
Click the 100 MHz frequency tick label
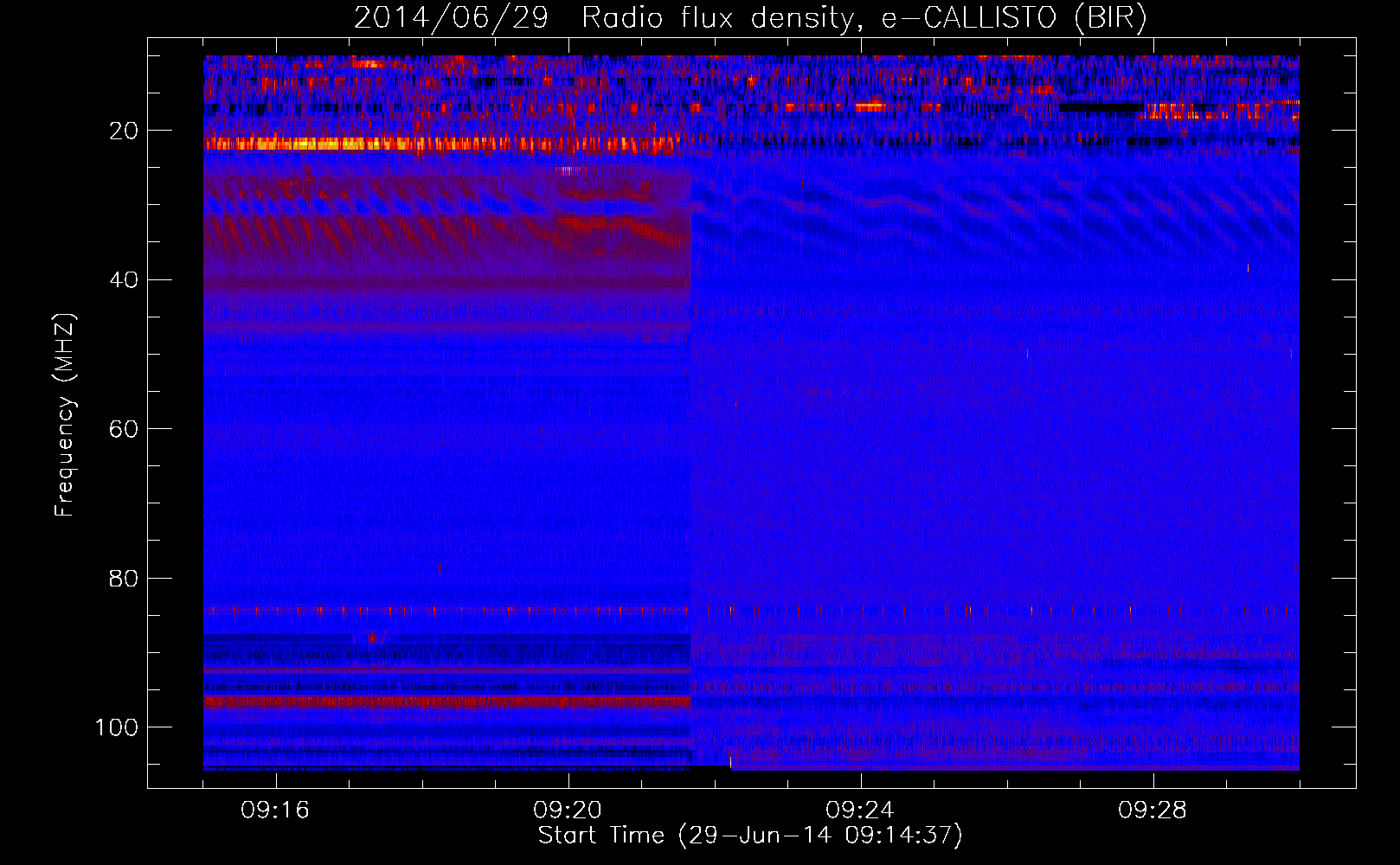(117, 727)
